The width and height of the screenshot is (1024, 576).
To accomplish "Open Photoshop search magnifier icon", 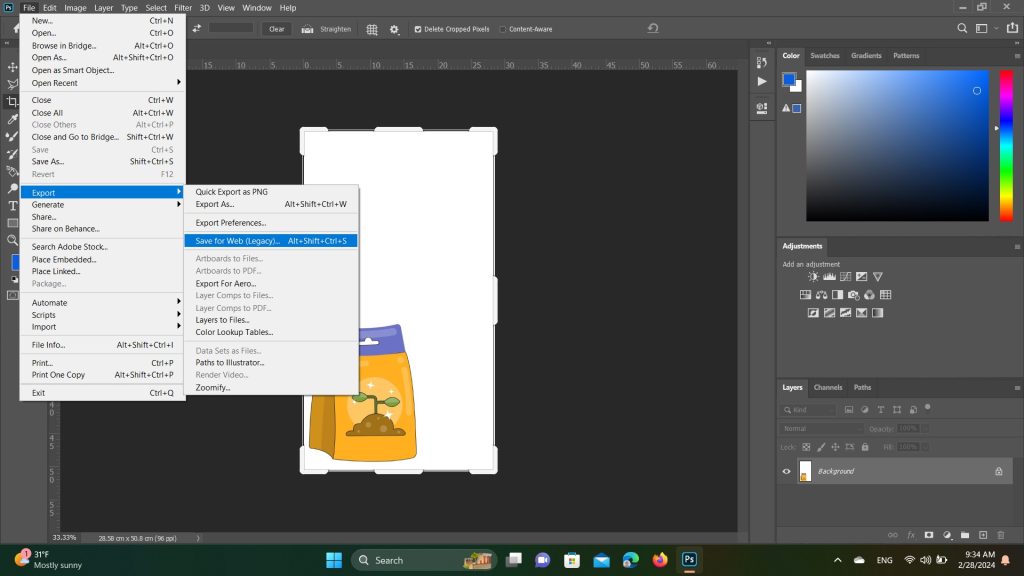I will pos(963,29).
